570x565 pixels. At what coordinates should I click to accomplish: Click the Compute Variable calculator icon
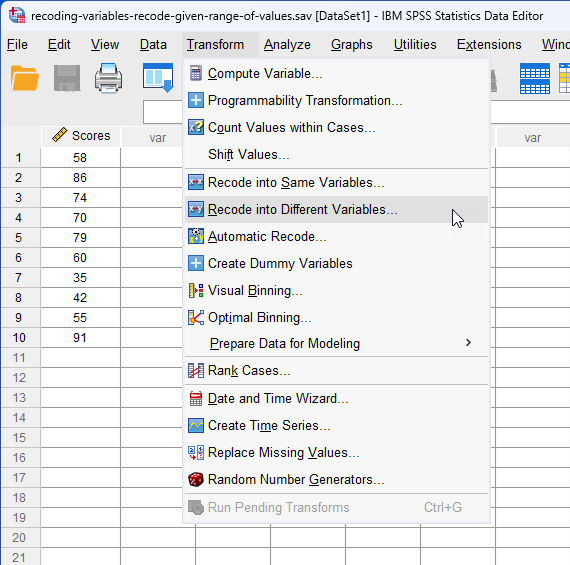point(196,73)
